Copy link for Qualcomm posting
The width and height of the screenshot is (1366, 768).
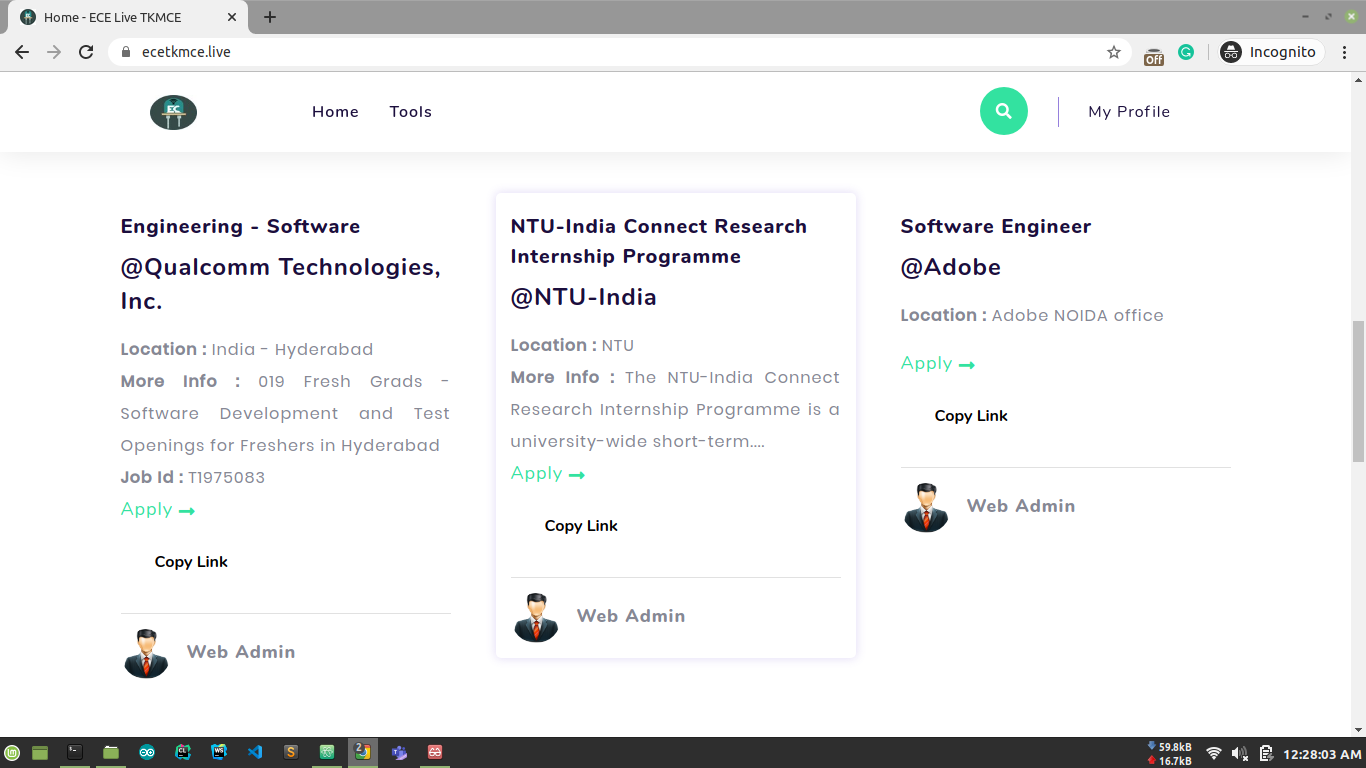(191, 562)
